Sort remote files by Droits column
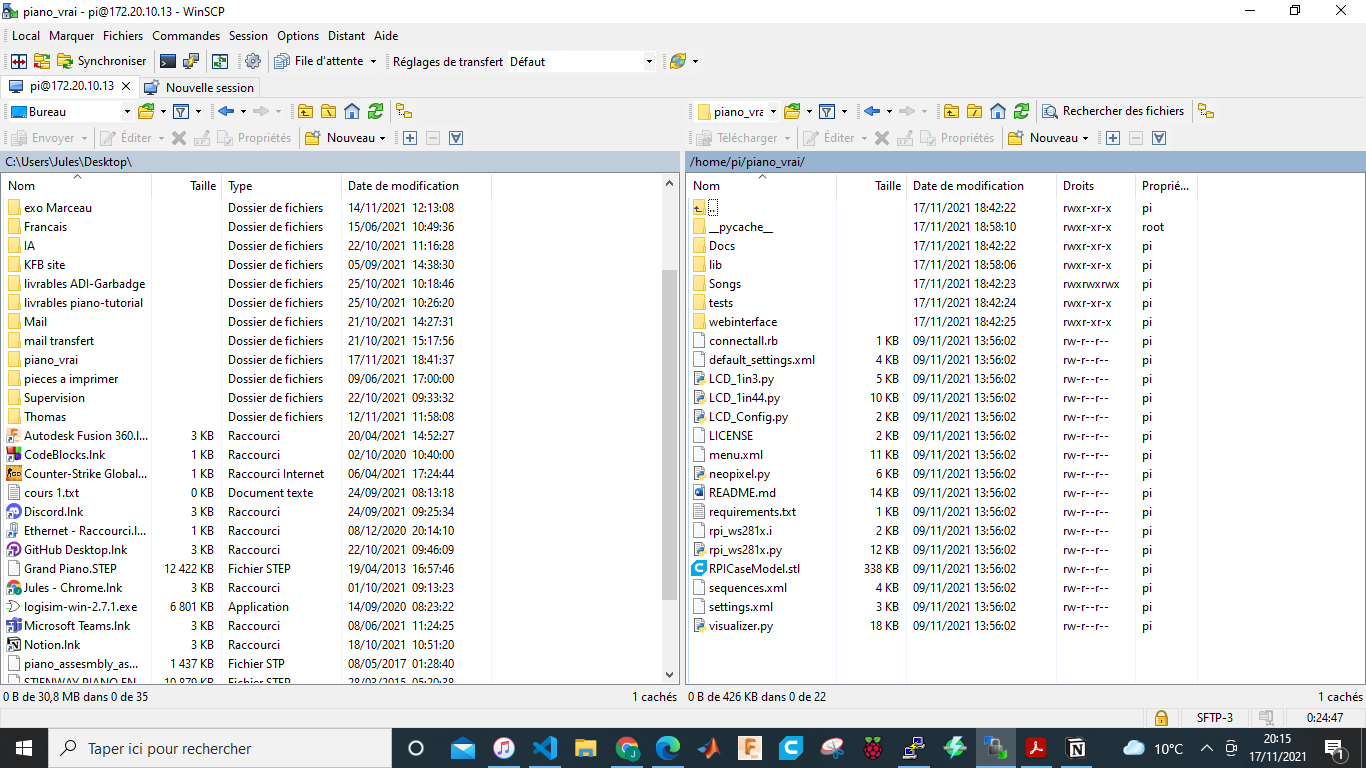 pos(1096,186)
